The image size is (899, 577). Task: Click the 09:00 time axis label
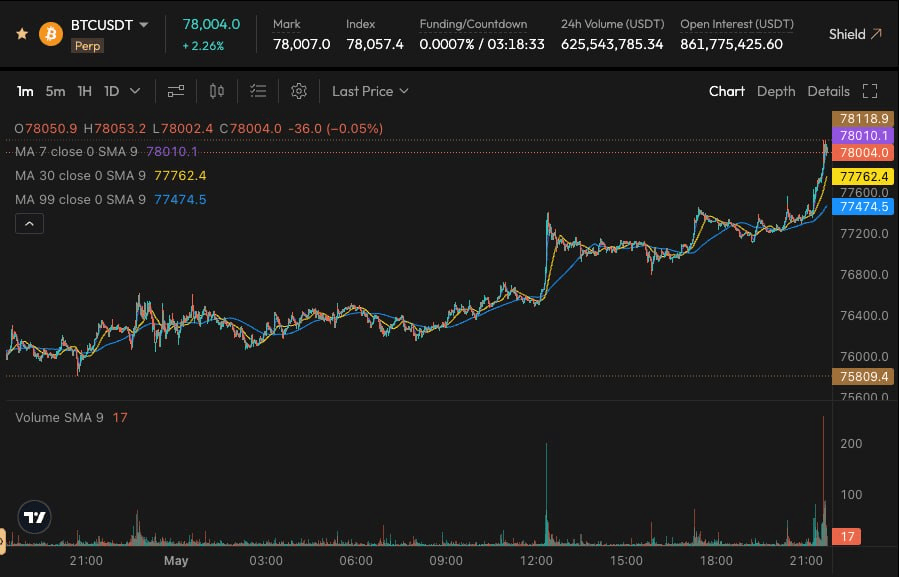click(x=446, y=560)
